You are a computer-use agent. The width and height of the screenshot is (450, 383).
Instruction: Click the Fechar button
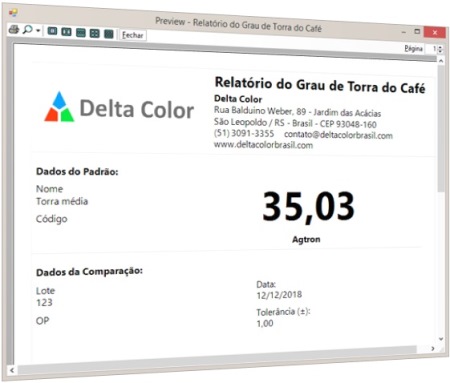132,35
